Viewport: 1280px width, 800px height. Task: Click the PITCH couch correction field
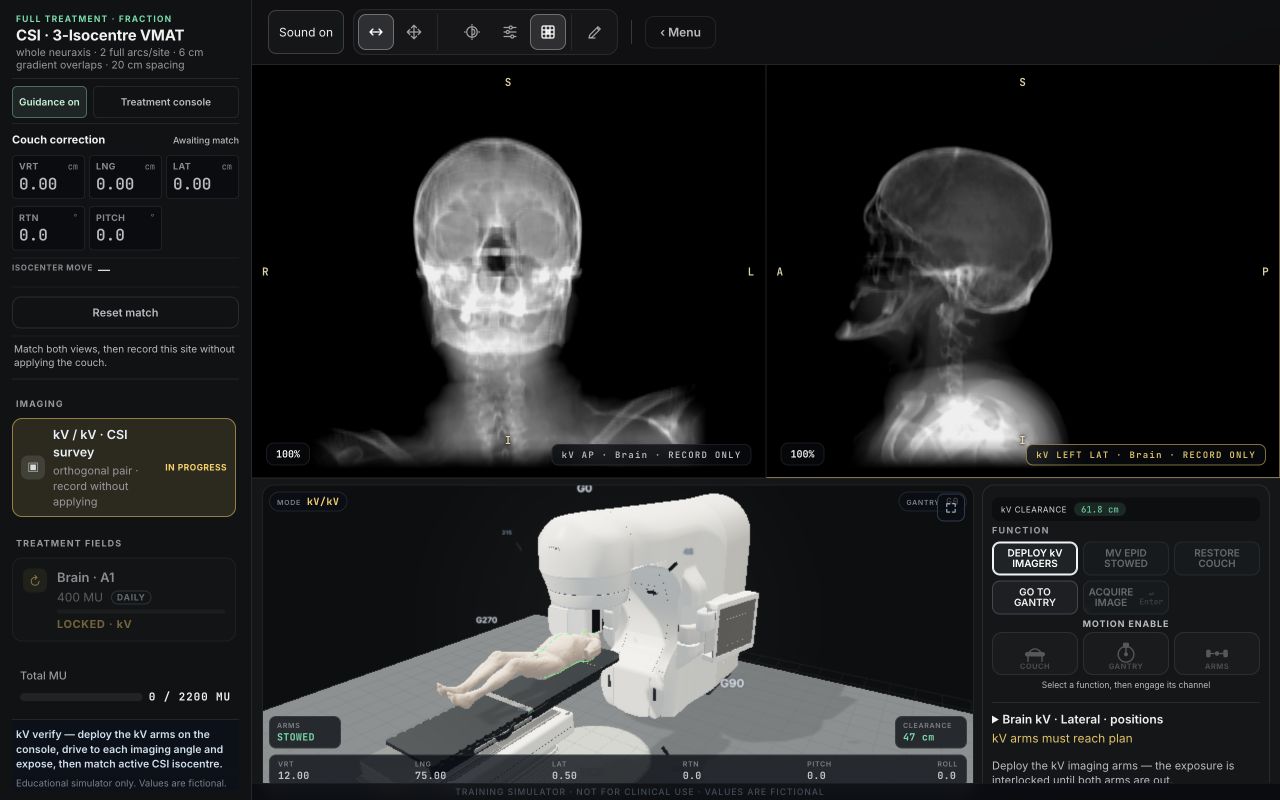[x=125, y=228]
